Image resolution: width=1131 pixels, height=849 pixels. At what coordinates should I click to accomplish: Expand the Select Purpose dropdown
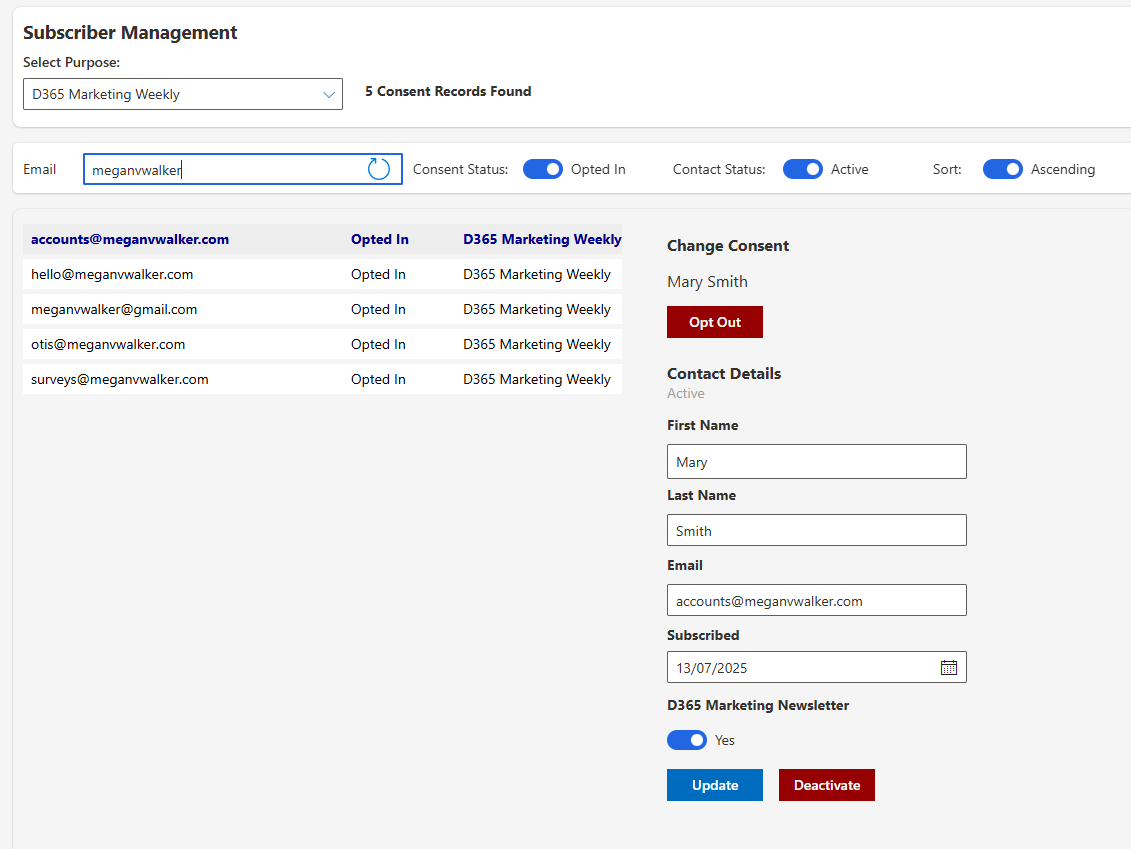click(183, 94)
